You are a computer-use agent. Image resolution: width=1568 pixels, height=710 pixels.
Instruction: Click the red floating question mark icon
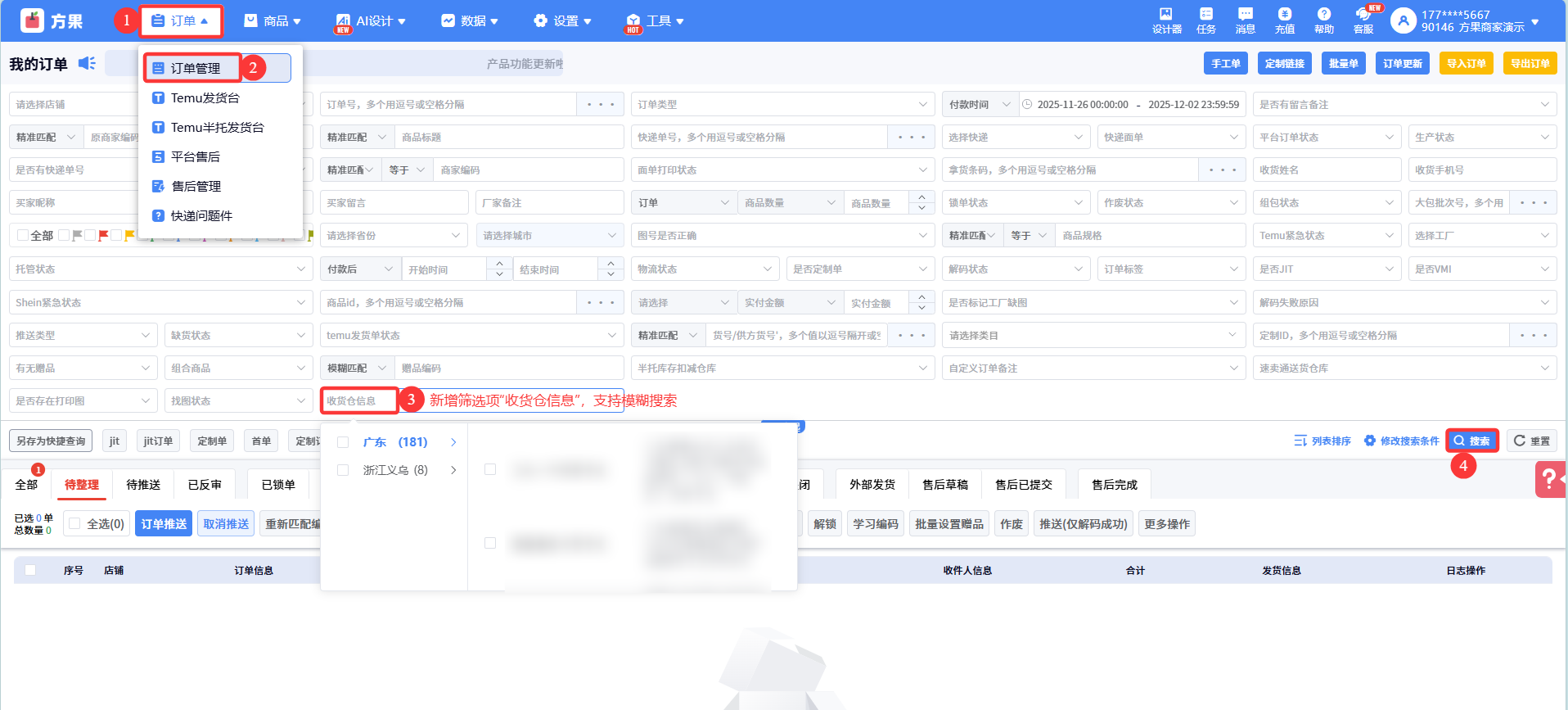click(1549, 480)
